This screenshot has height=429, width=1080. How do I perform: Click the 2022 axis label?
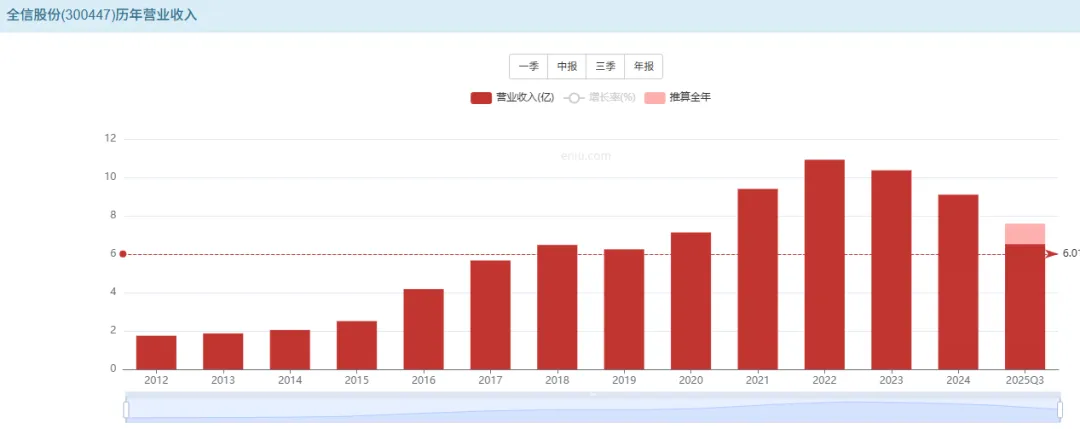[x=824, y=379]
